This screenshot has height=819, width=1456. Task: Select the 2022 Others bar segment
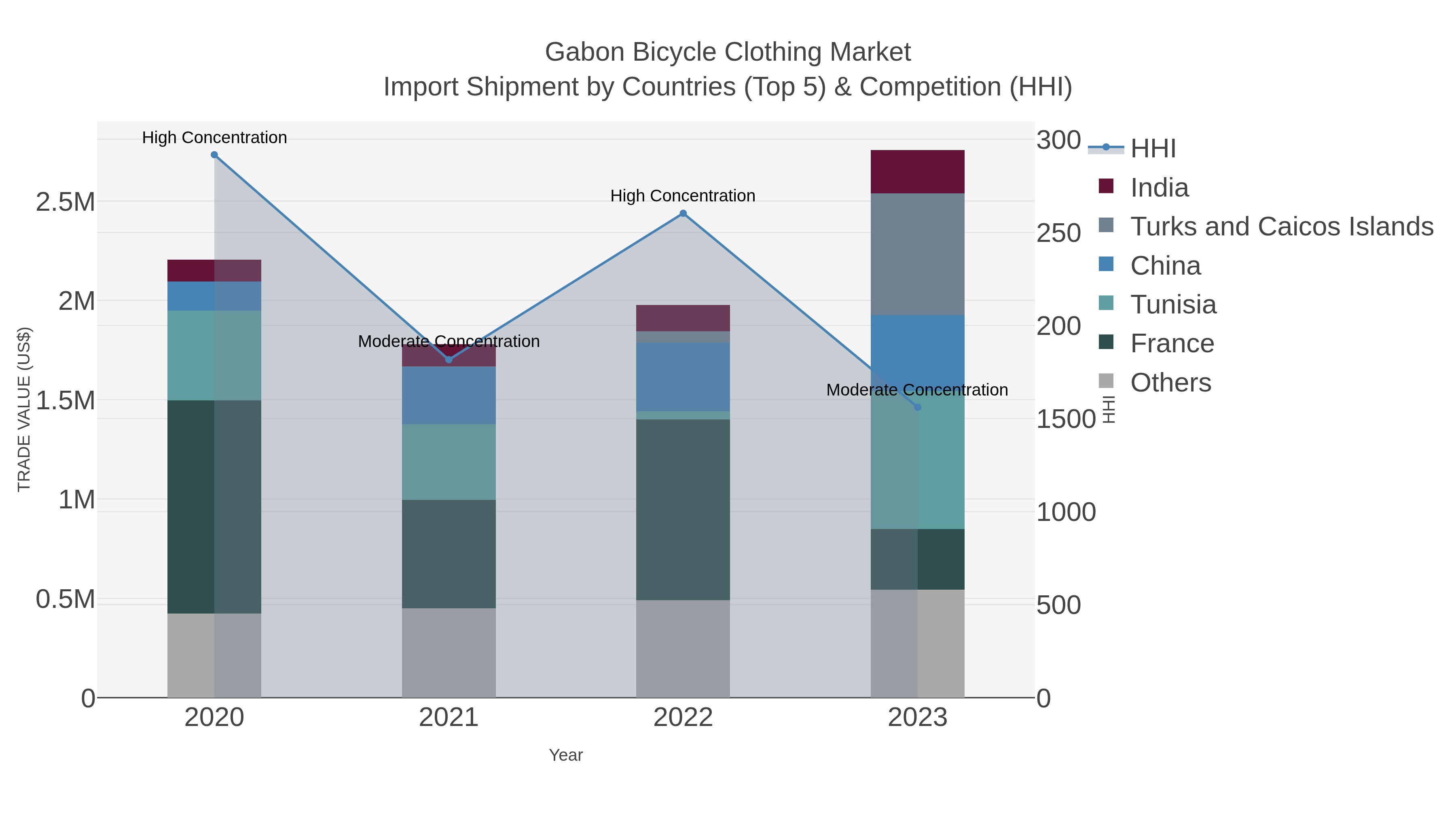coord(683,649)
